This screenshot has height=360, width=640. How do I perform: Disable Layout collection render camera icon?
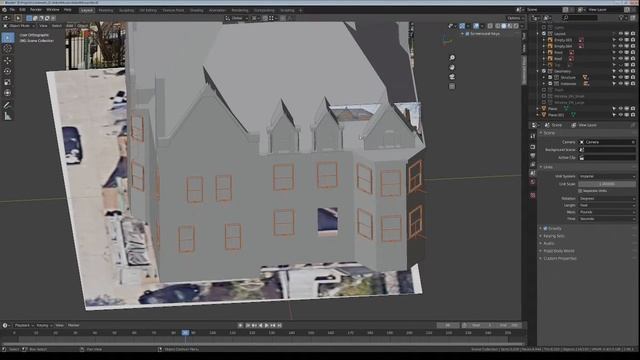tap(633, 34)
